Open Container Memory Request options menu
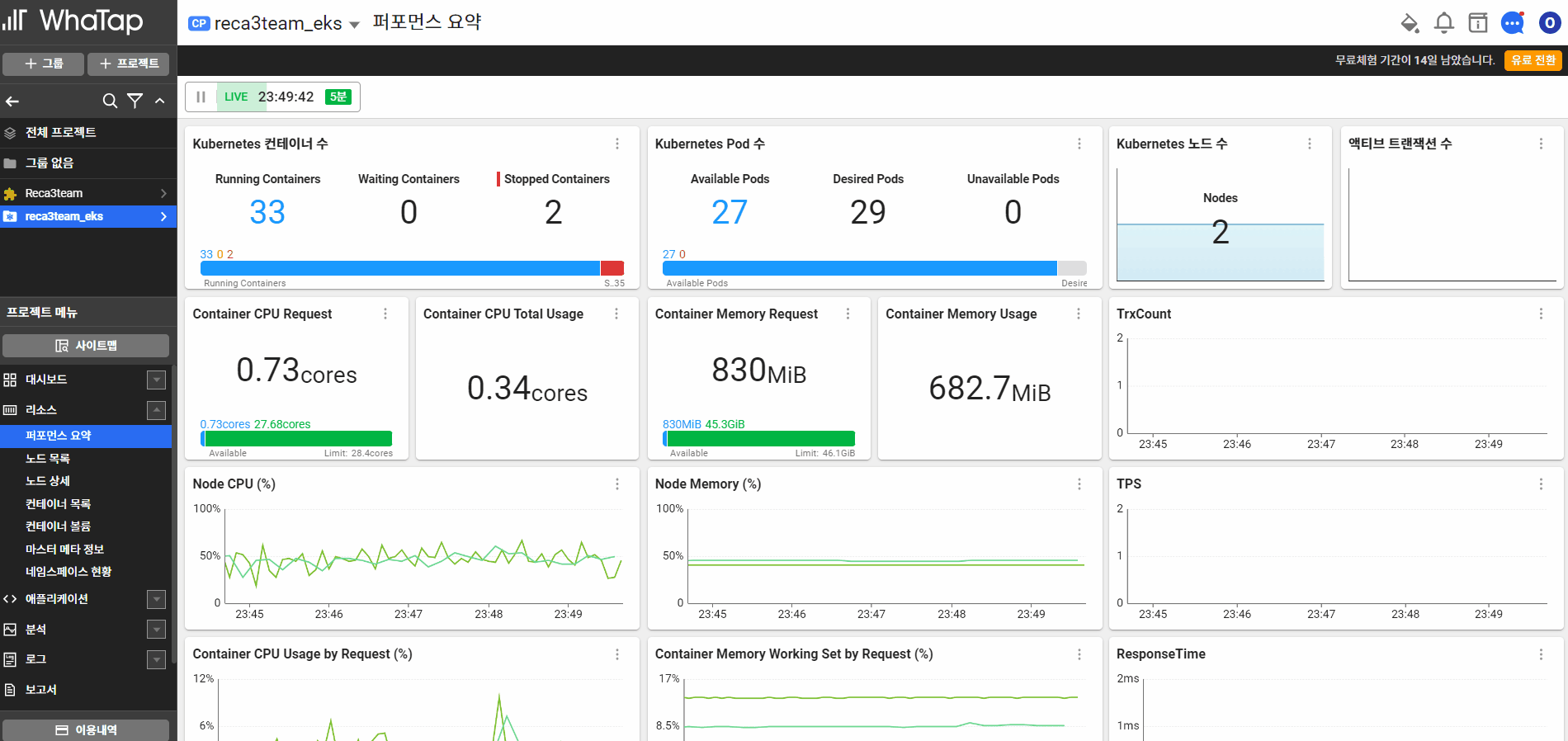The height and width of the screenshot is (741, 1568). (848, 314)
